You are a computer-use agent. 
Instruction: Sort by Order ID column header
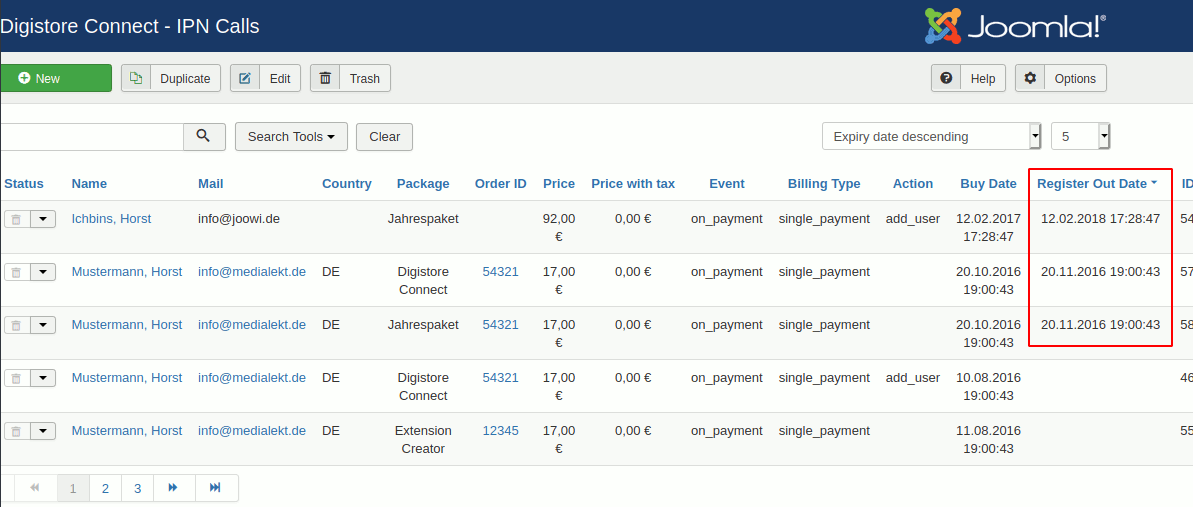pyautogui.click(x=501, y=183)
